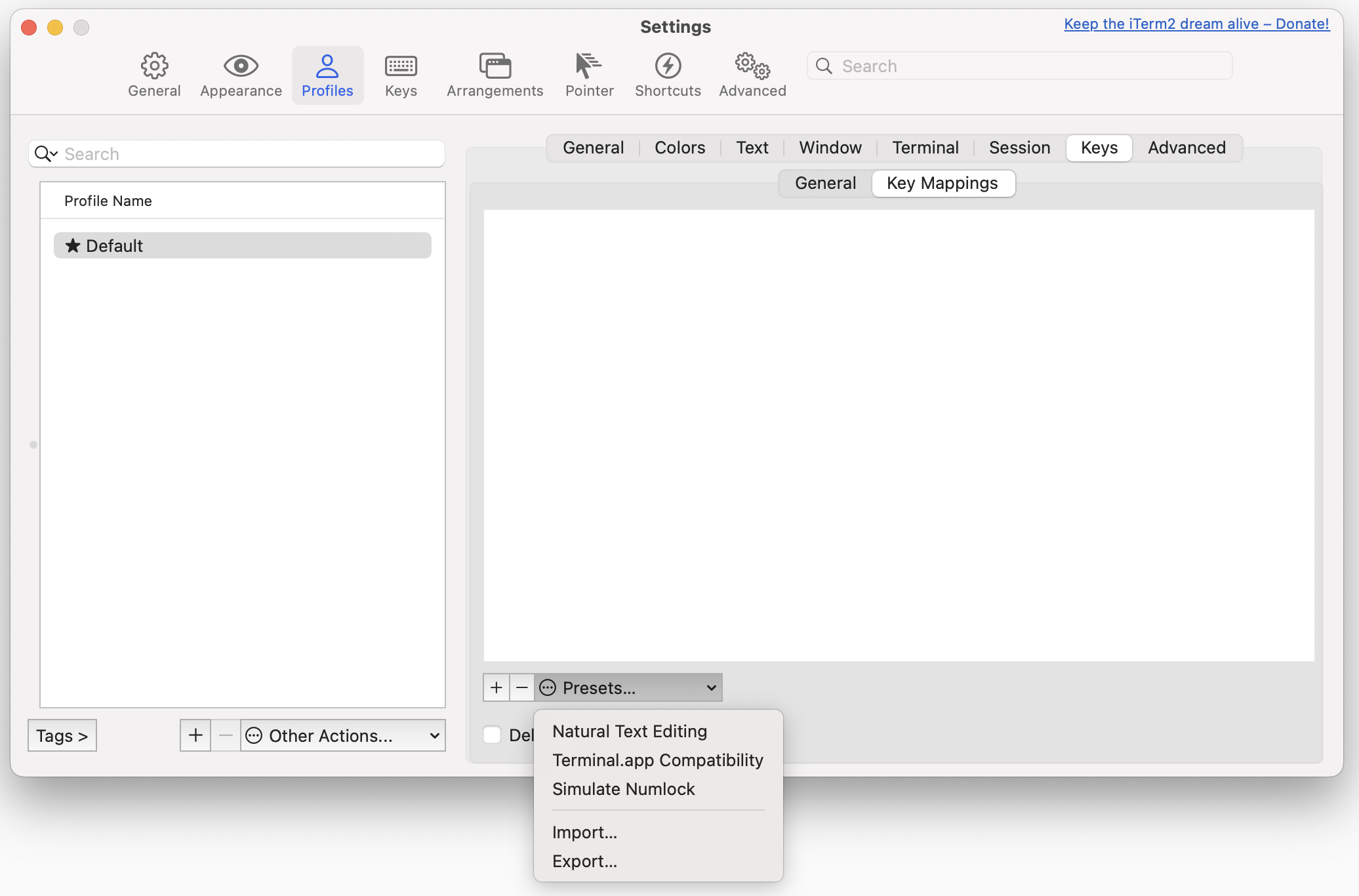Click the star icon beside Default
1359x896 pixels.
click(73, 245)
